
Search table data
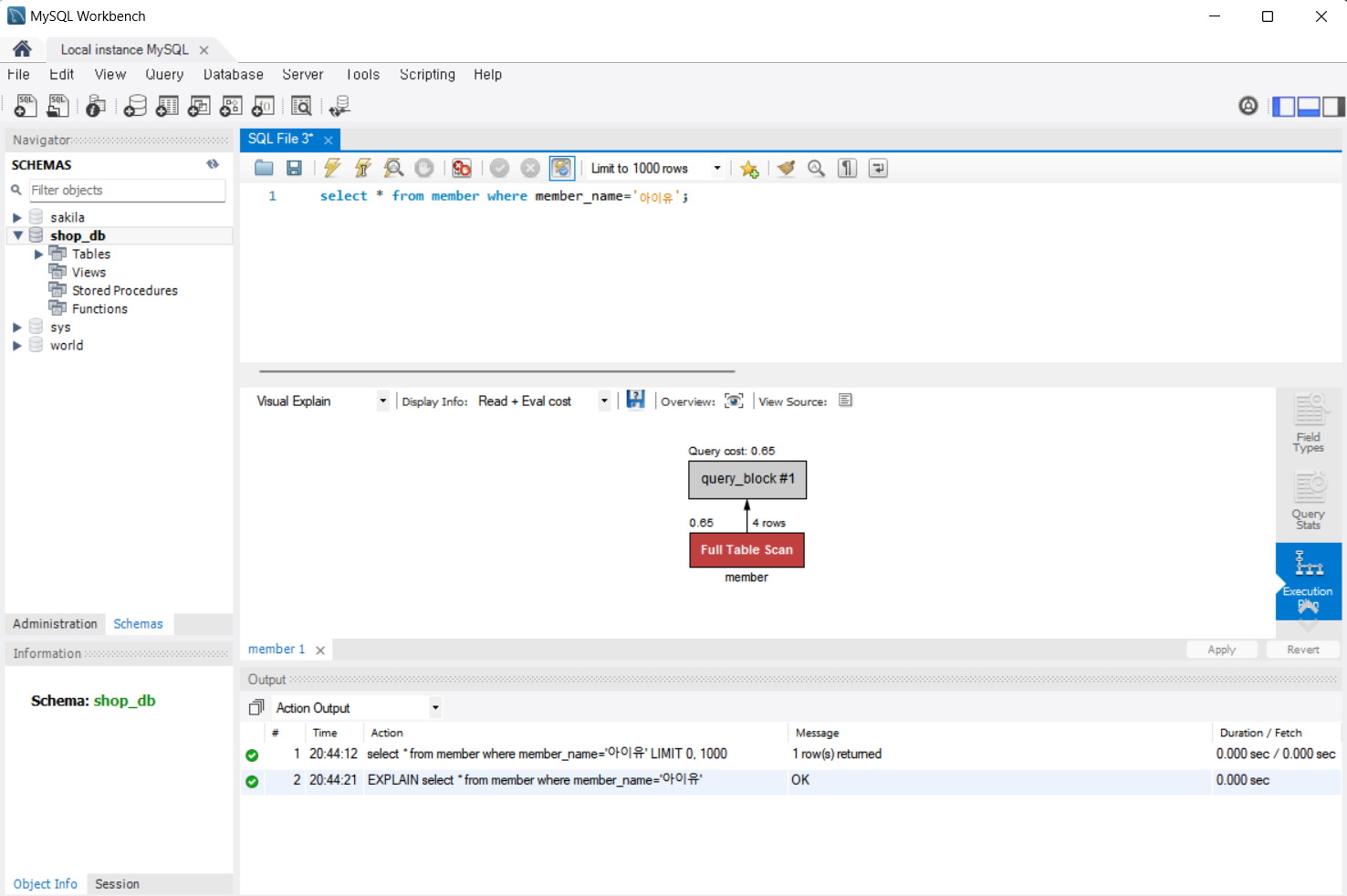[x=301, y=106]
